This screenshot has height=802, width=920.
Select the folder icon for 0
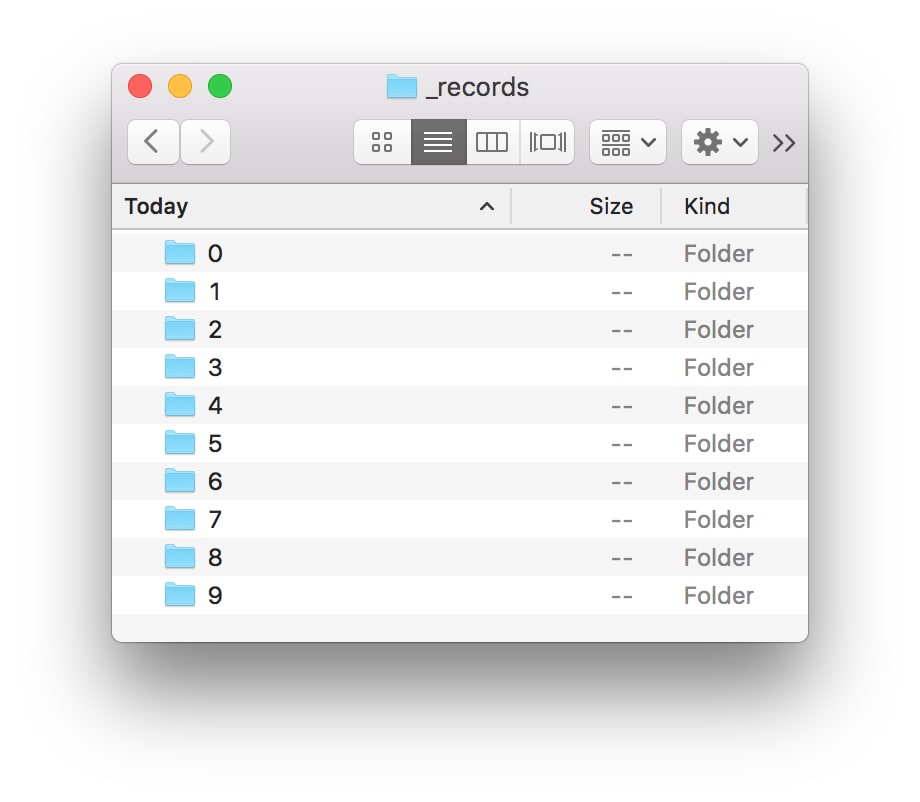180,253
